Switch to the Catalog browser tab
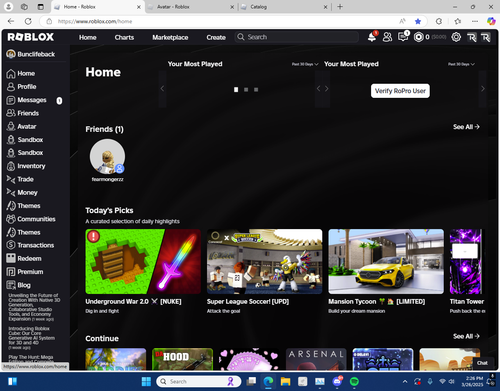 283,7
